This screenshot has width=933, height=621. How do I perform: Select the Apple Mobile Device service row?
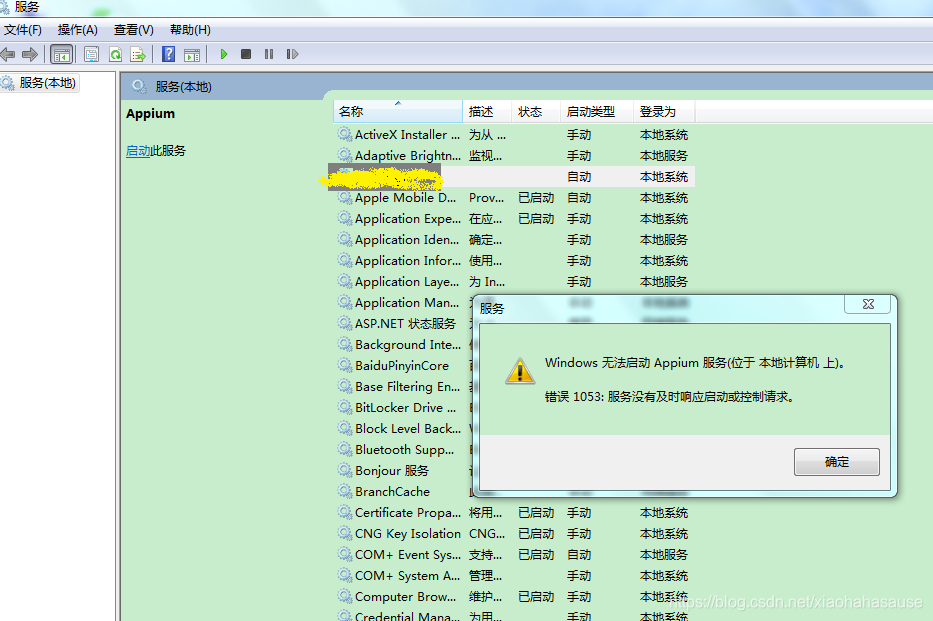(514, 198)
